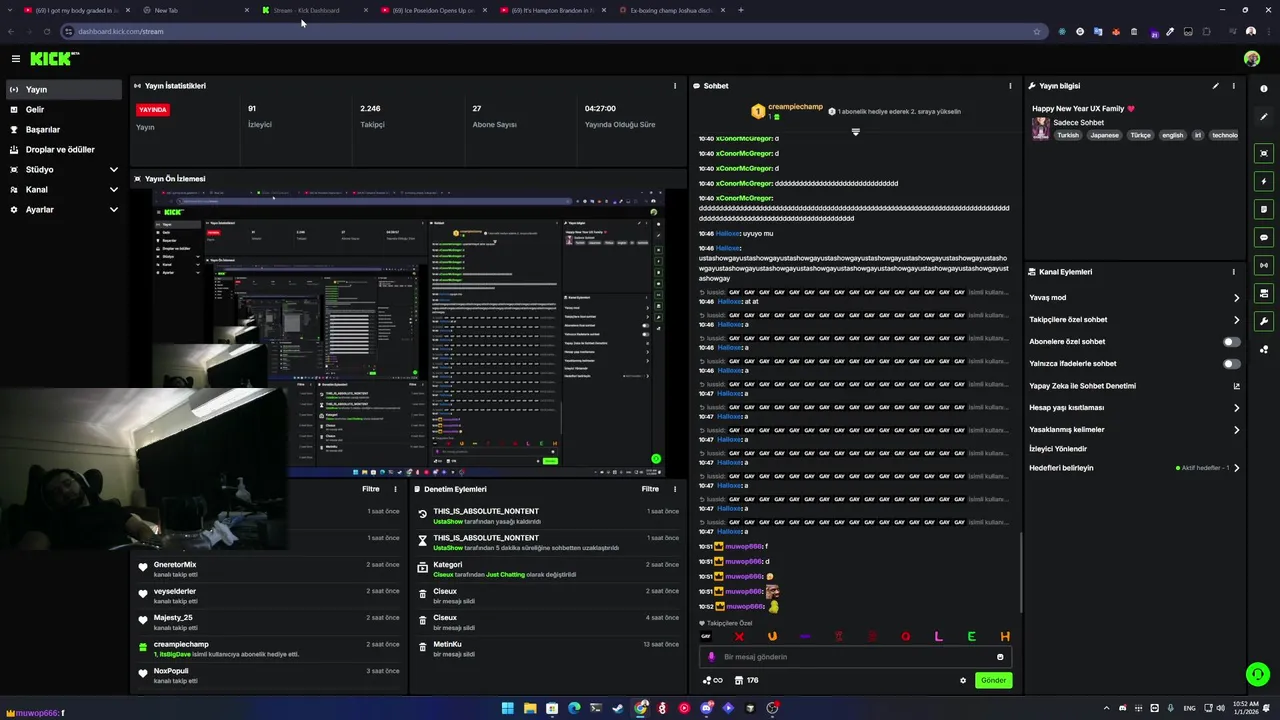Click İzleyici Yönlendir

1058,449
